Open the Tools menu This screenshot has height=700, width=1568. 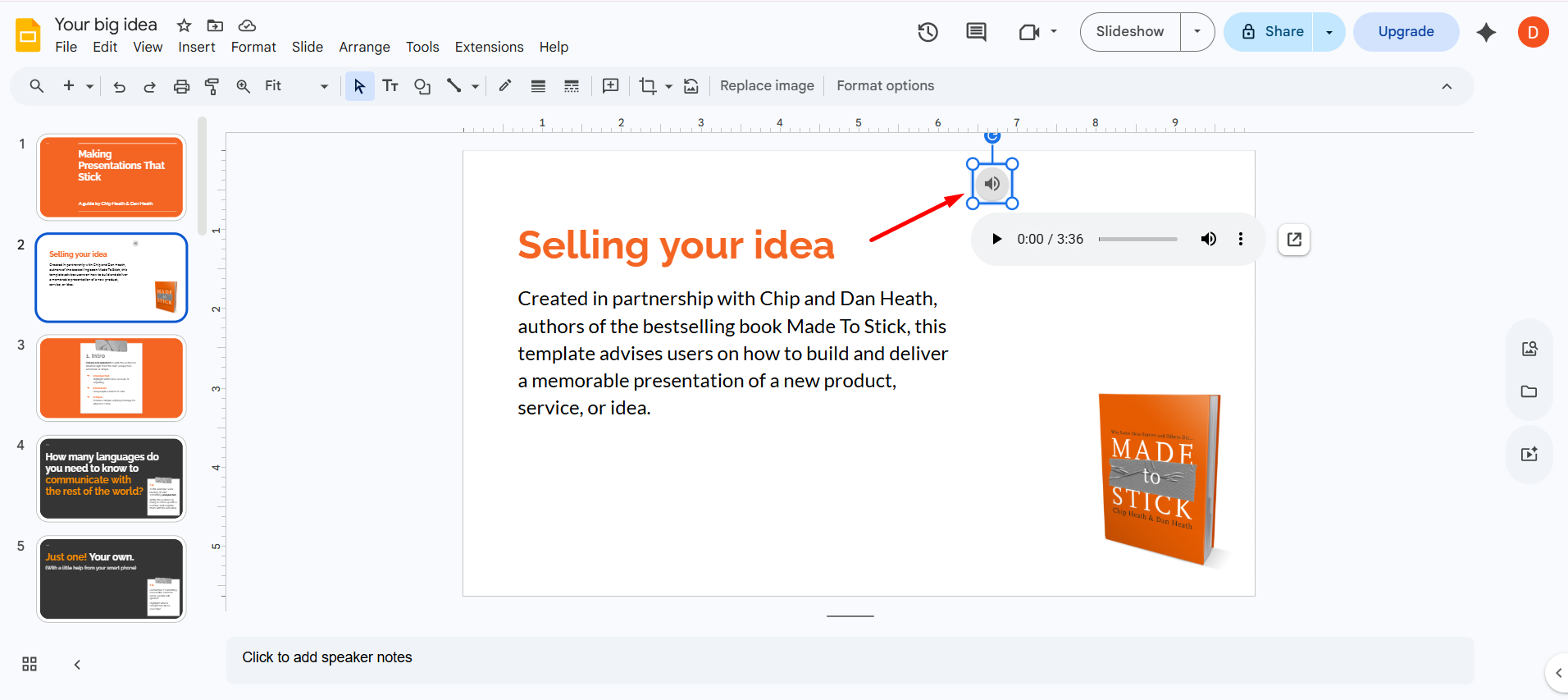tap(422, 47)
